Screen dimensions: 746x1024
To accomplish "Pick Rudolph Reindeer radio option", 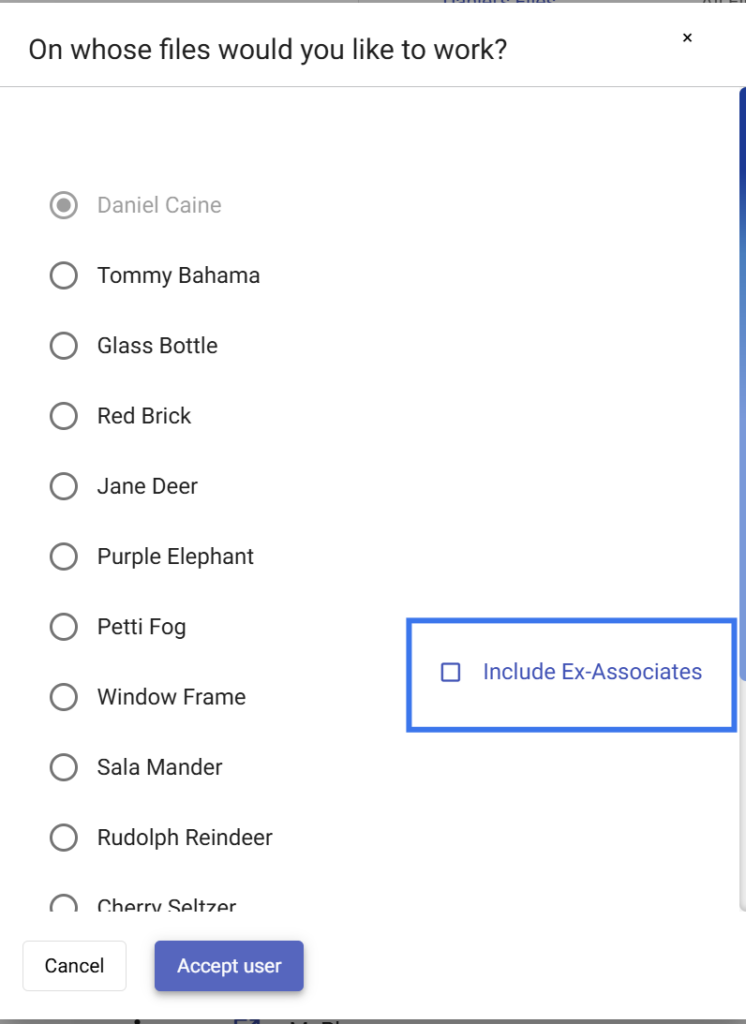I will tap(64, 838).
